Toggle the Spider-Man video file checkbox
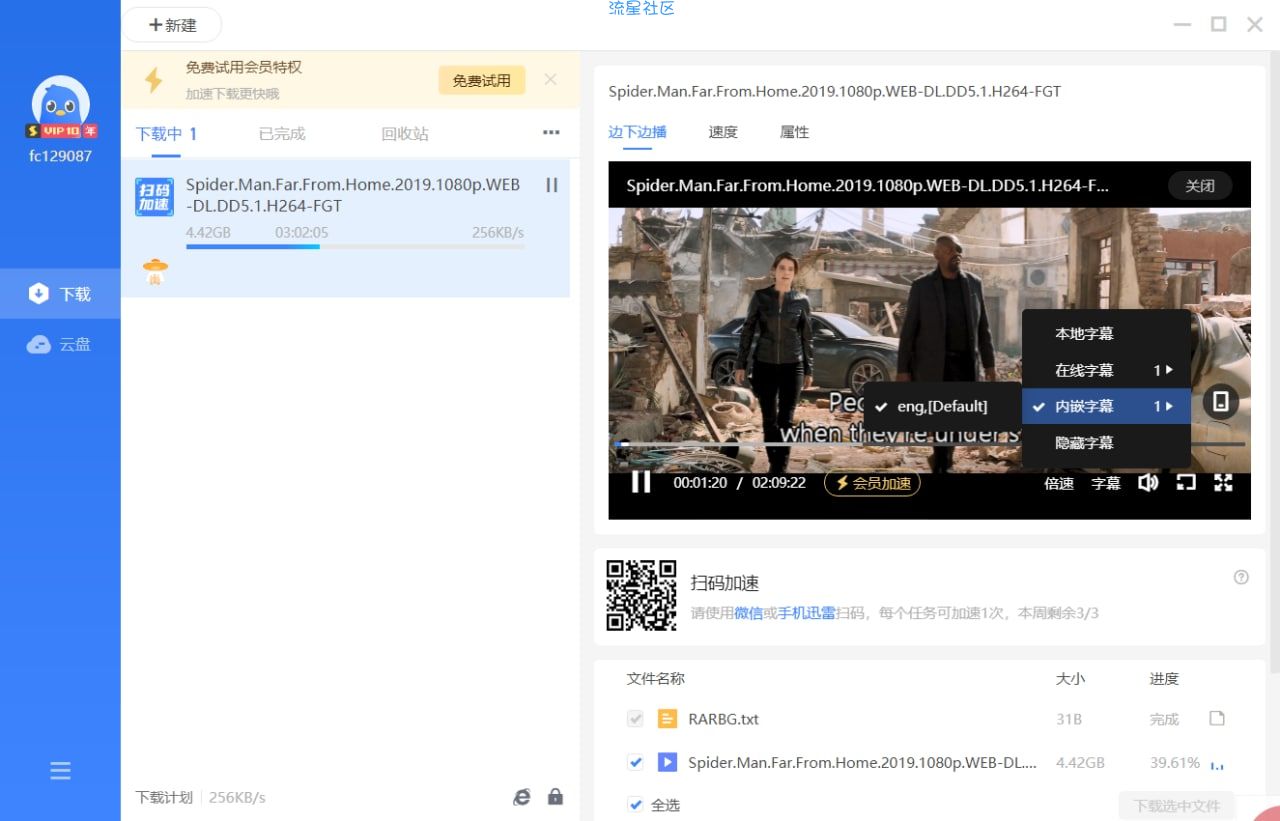Screen dimensions: 1280x821 (635, 762)
